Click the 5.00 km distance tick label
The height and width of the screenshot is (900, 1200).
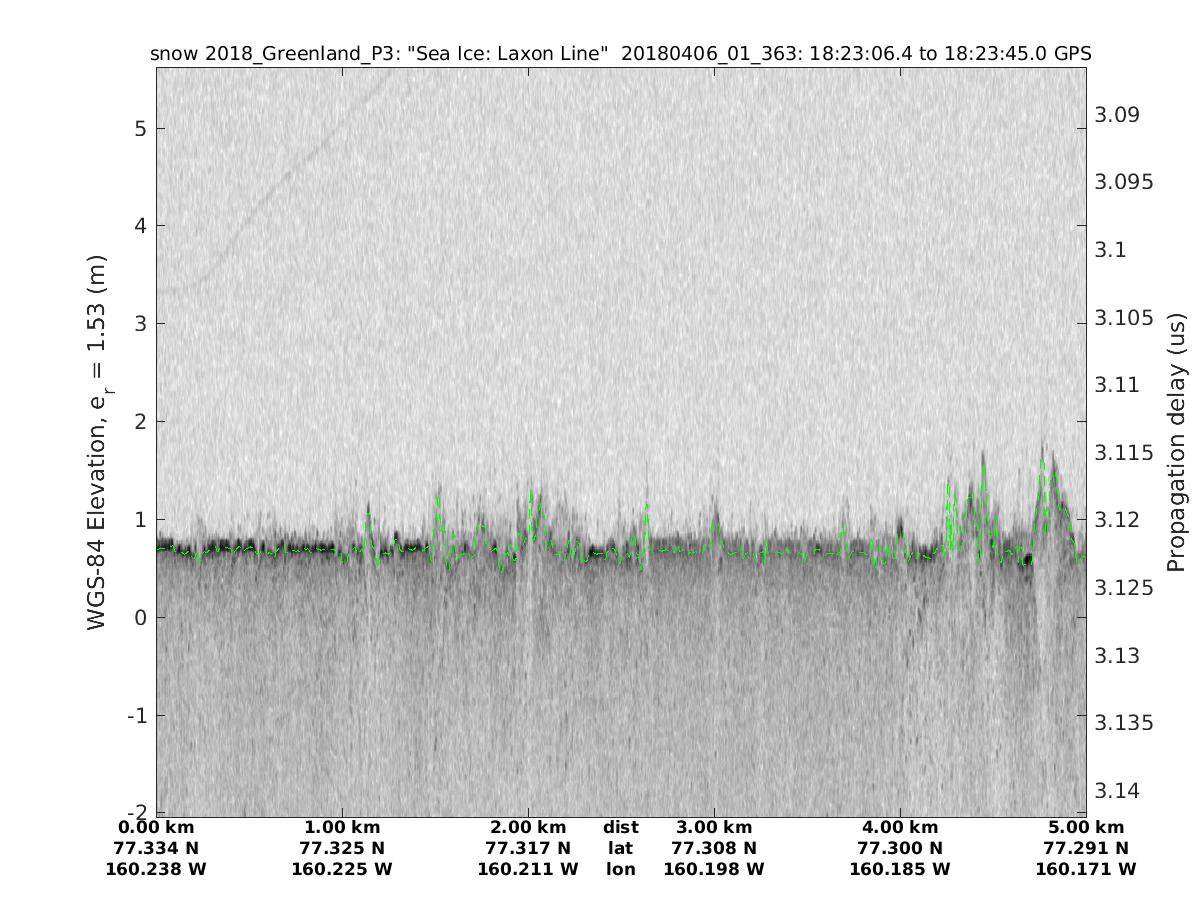point(1086,827)
